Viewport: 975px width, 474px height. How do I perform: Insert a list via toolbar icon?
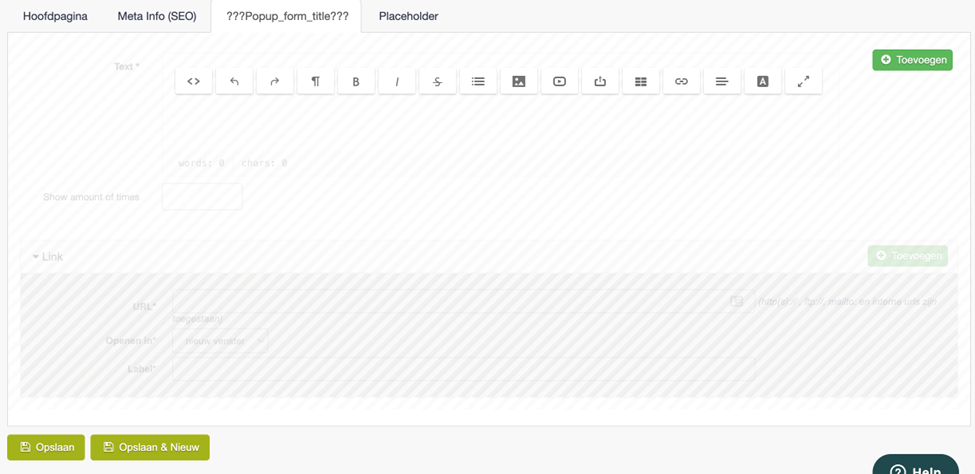(478, 81)
